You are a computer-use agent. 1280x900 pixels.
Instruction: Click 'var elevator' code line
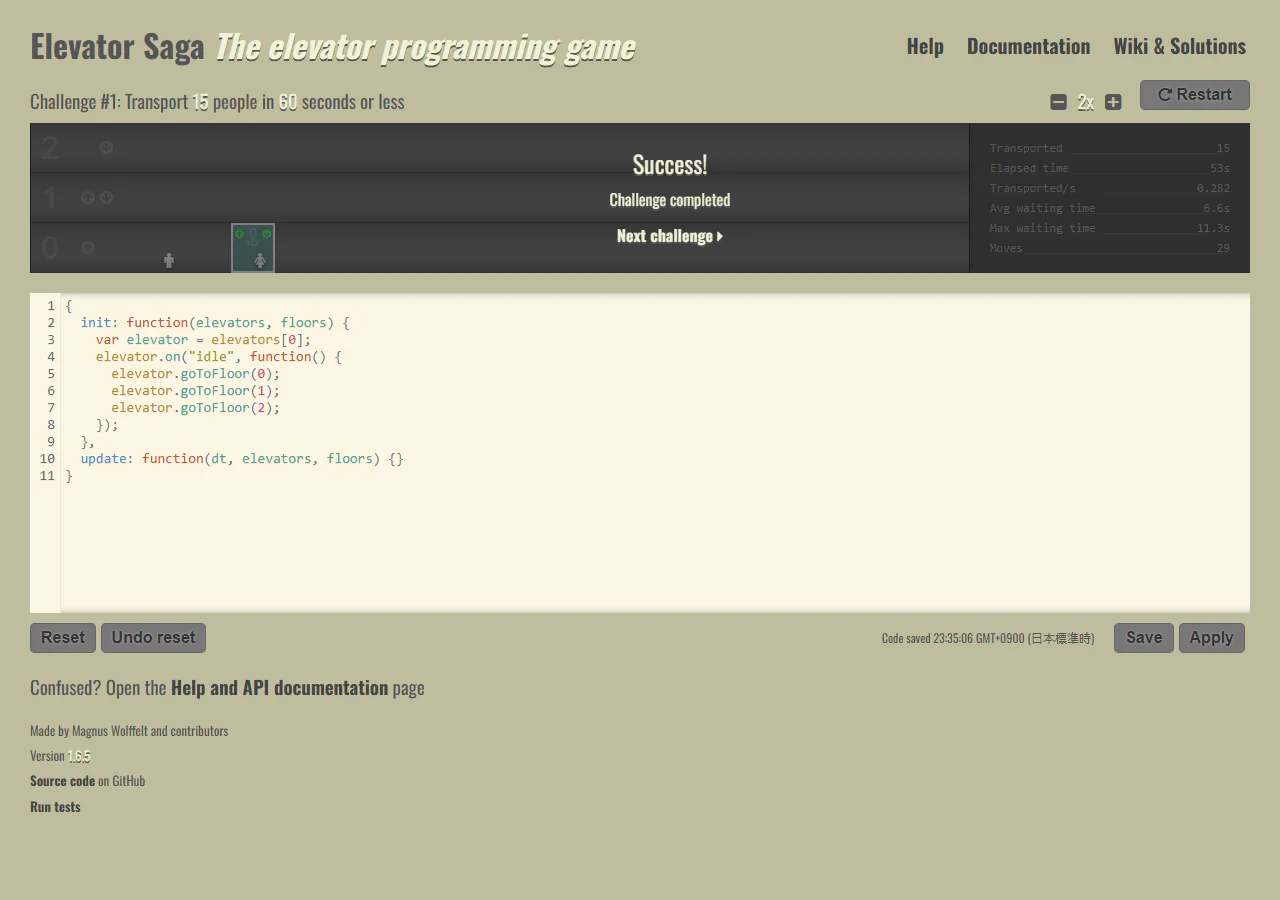pyautogui.click(x=203, y=340)
